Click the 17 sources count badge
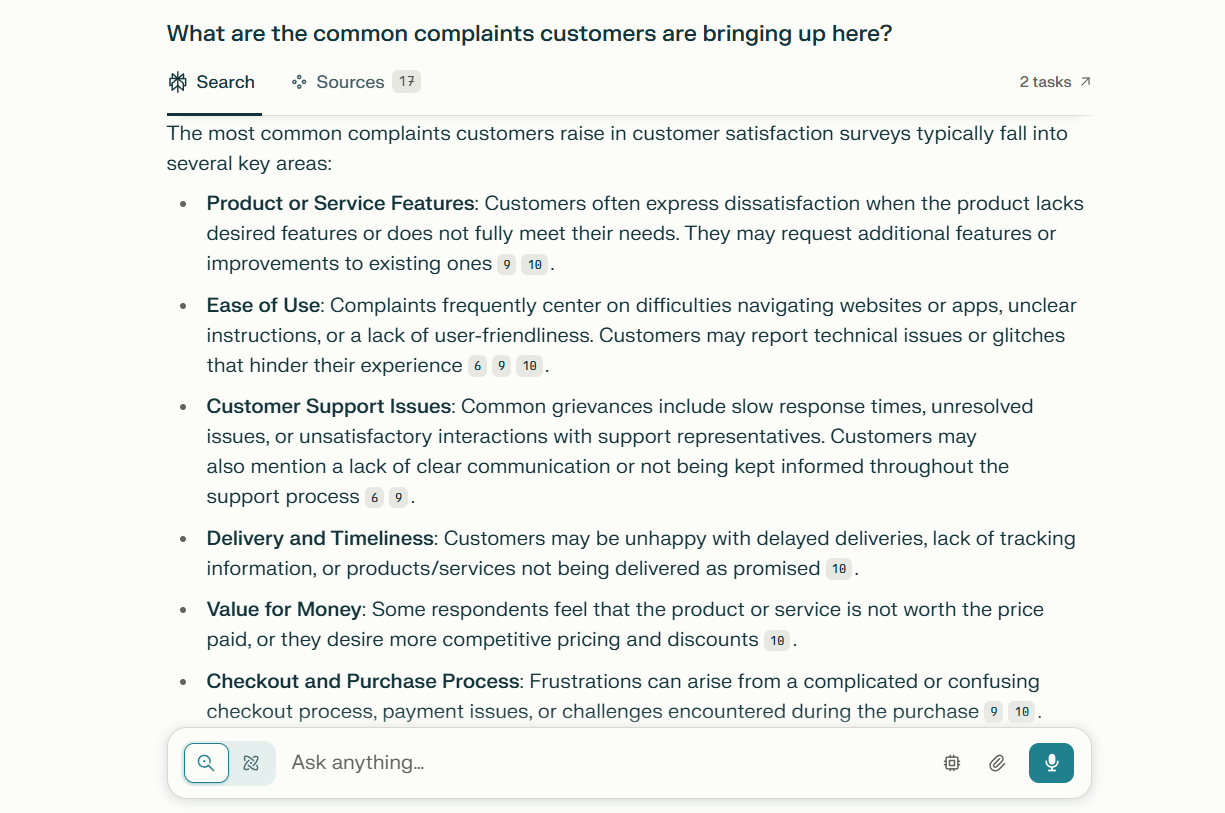The image size is (1225, 813). coord(406,82)
